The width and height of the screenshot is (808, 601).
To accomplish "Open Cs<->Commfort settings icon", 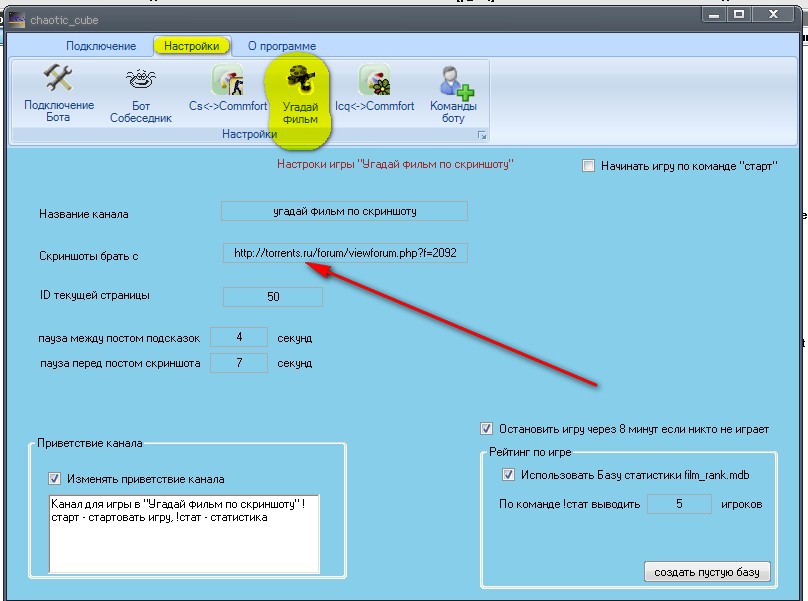I will point(228,90).
